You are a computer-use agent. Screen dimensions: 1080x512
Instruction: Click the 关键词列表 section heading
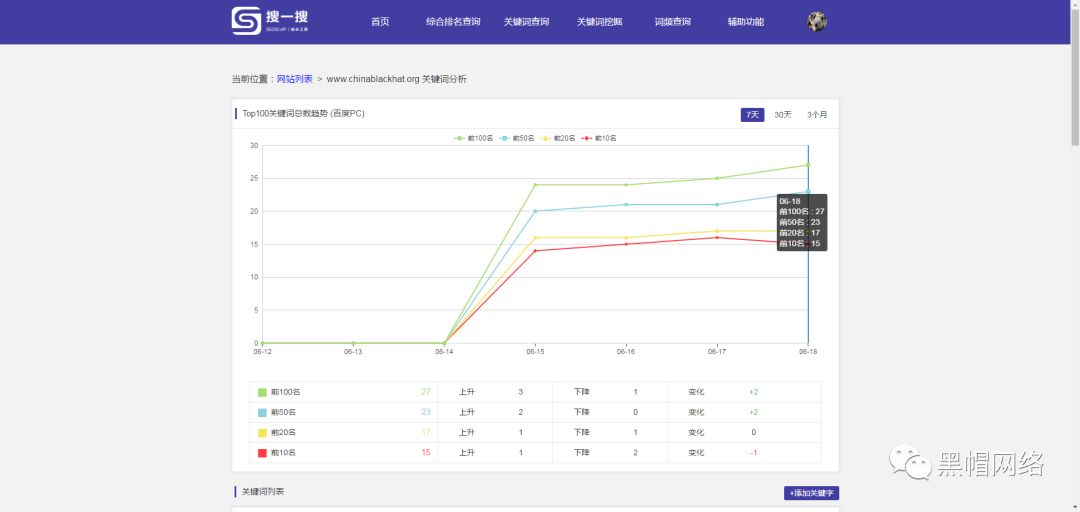pyautogui.click(x=262, y=492)
